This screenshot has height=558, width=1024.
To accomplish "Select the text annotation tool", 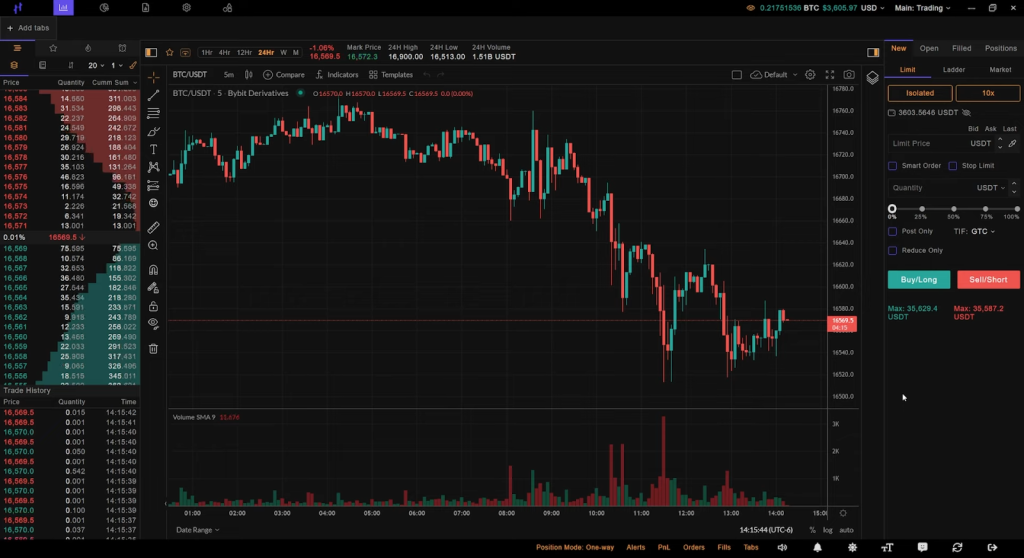I will coord(153,150).
